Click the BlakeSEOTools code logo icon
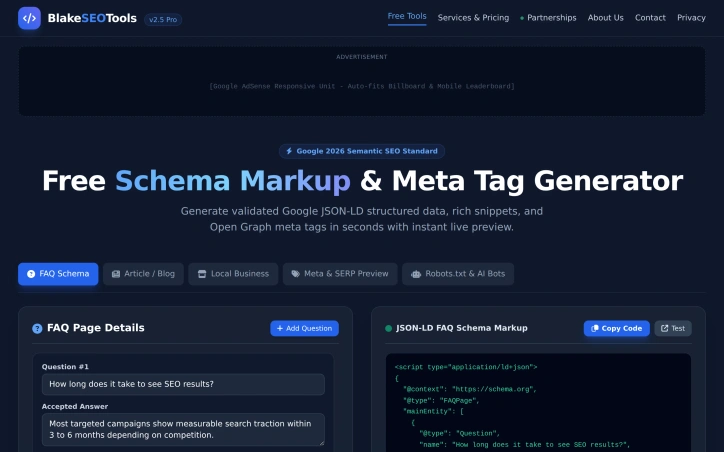The width and height of the screenshot is (724, 452). point(29,18)
